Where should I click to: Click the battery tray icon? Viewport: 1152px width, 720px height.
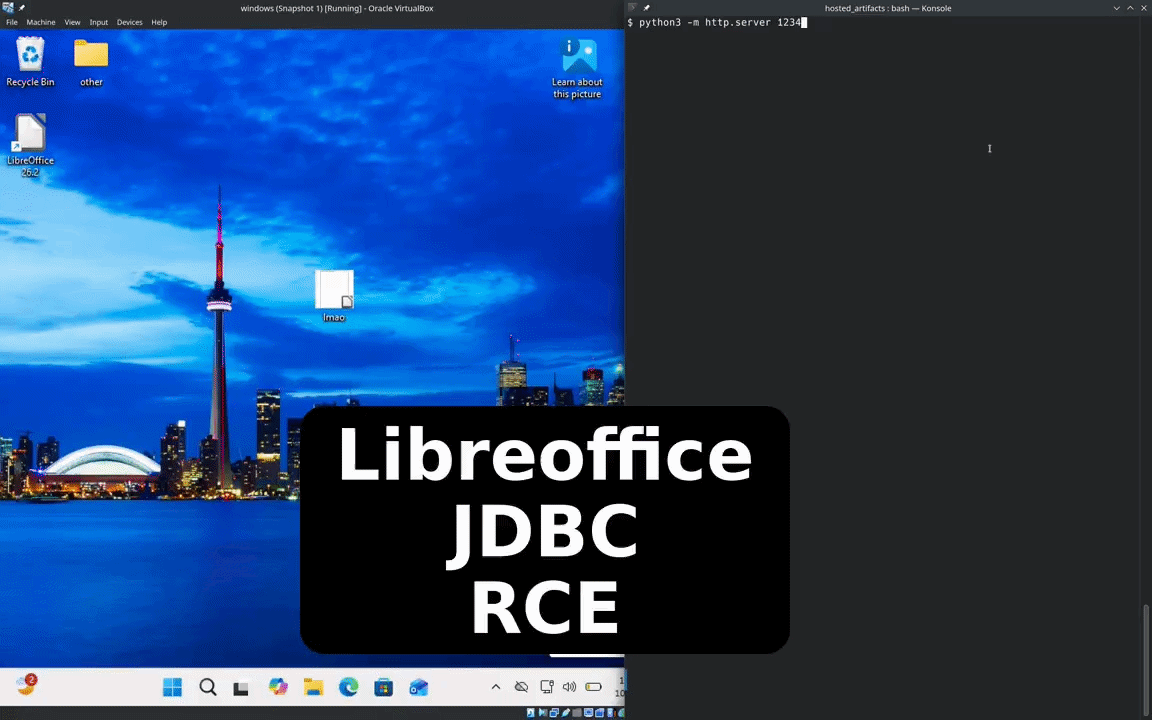[x=594, y=687]
